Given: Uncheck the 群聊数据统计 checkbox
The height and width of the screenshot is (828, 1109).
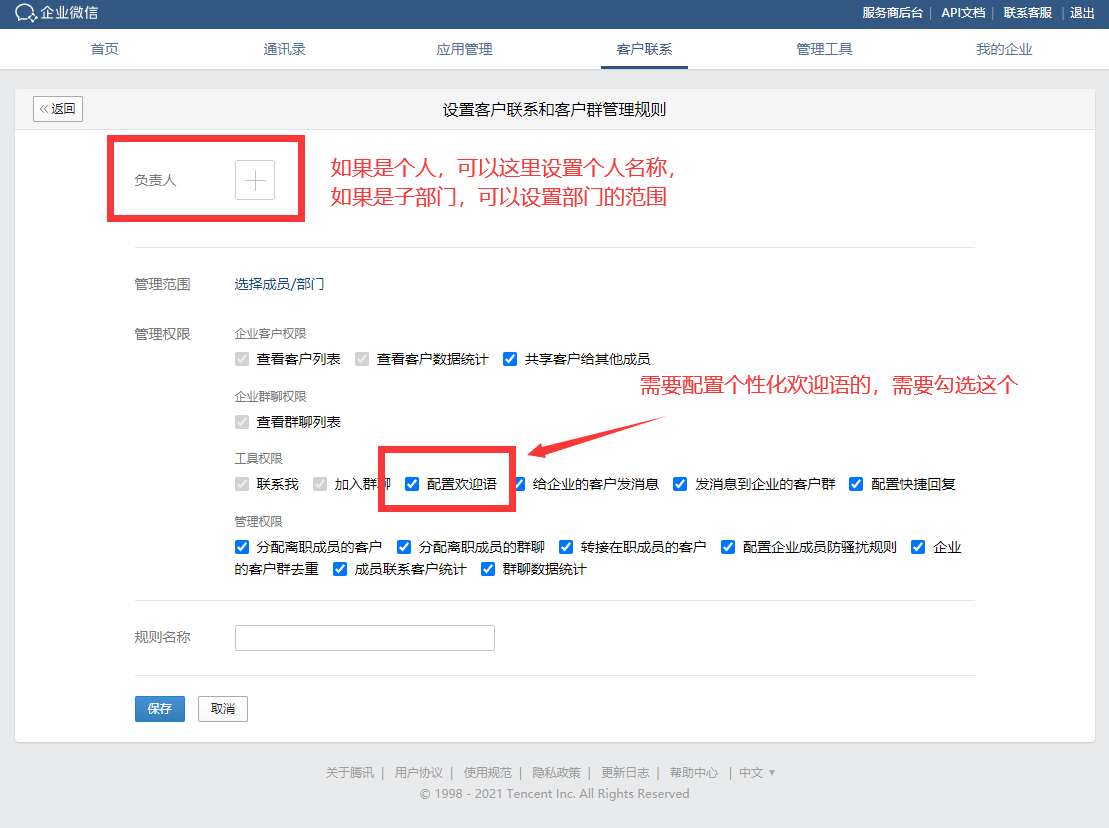Looking at the screenshot, I should coord(487,569).
